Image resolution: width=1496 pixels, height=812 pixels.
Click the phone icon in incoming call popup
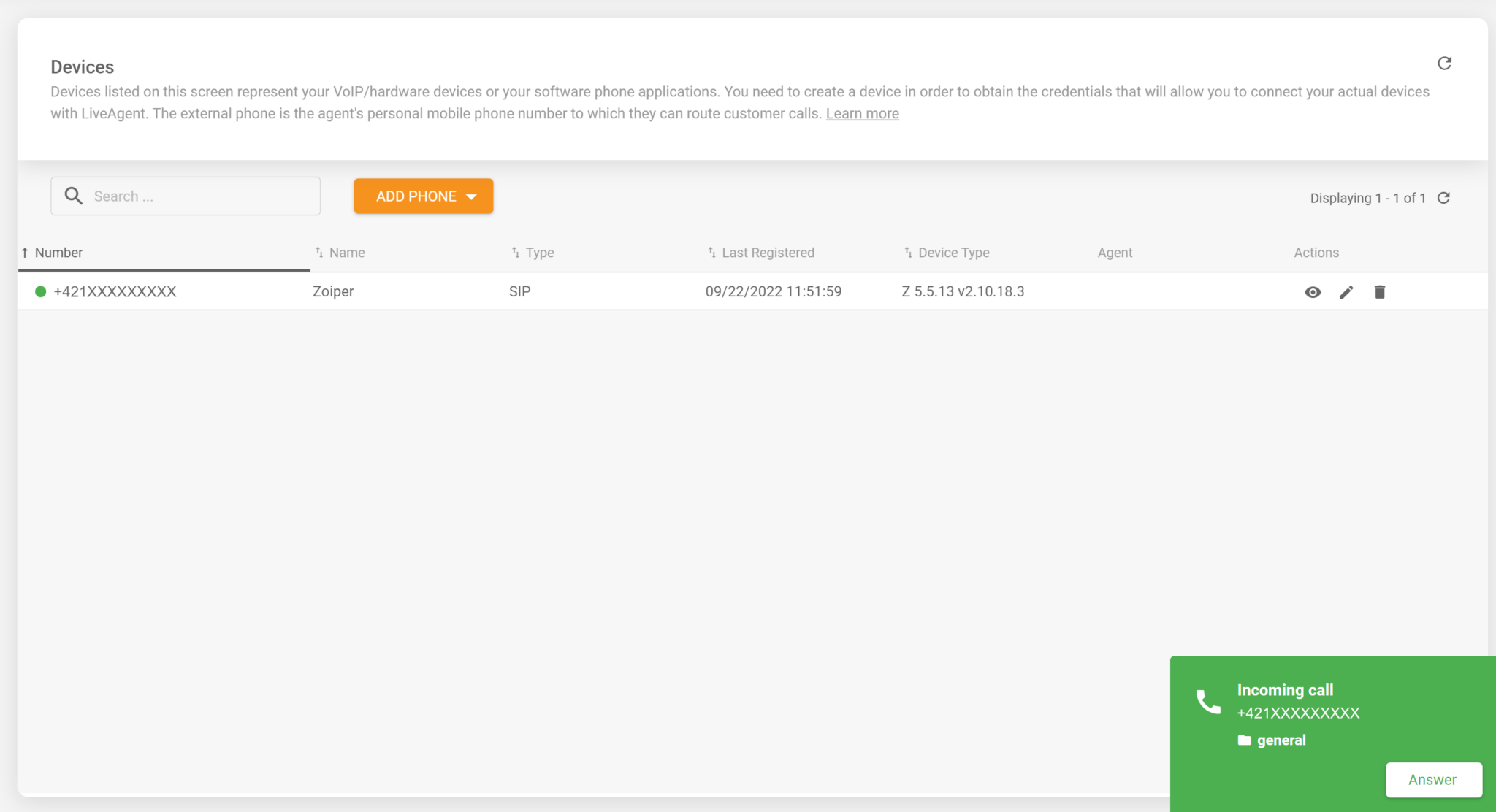point(1208,702)
